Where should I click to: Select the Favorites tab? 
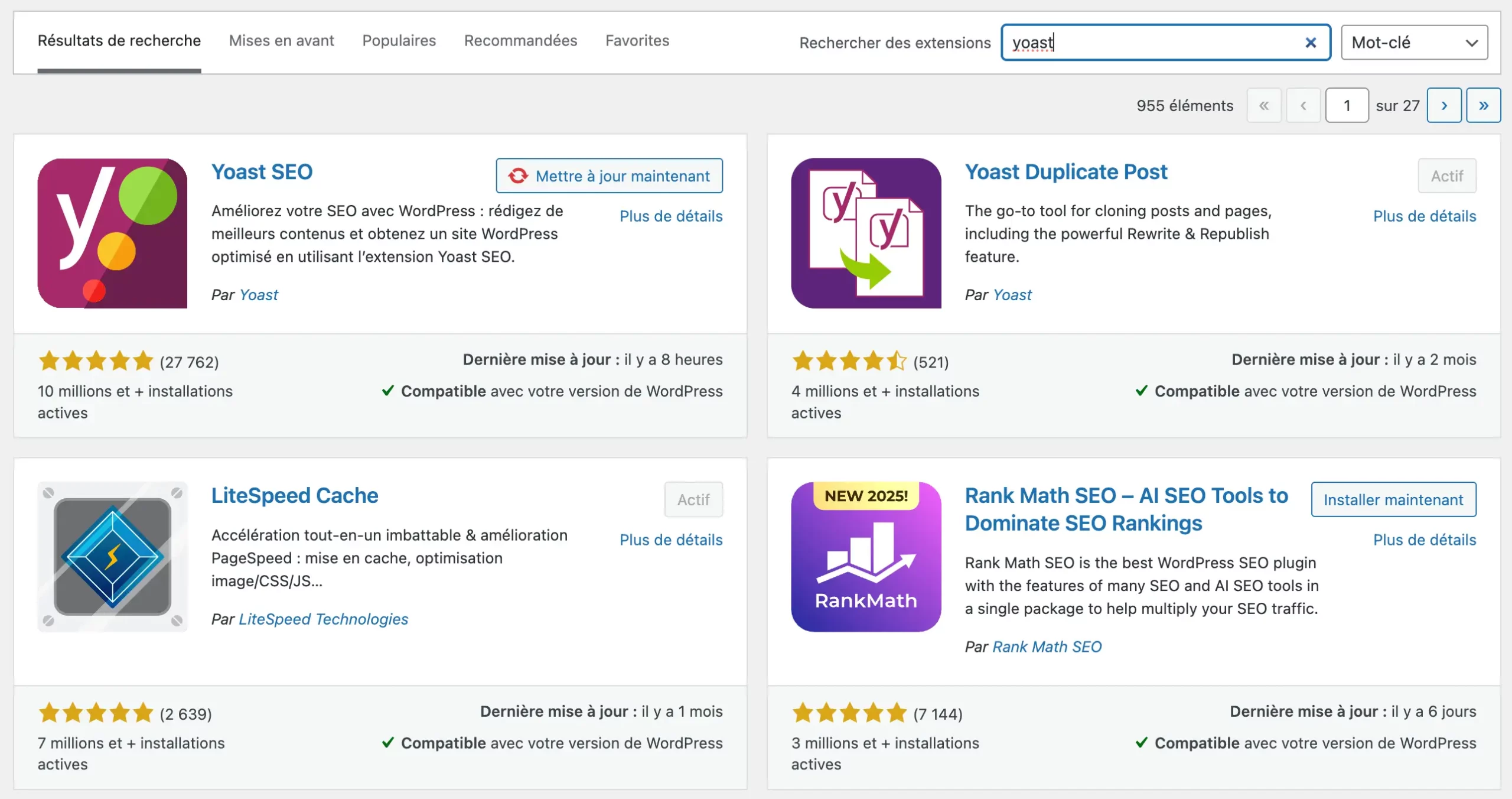pos(637,40)
